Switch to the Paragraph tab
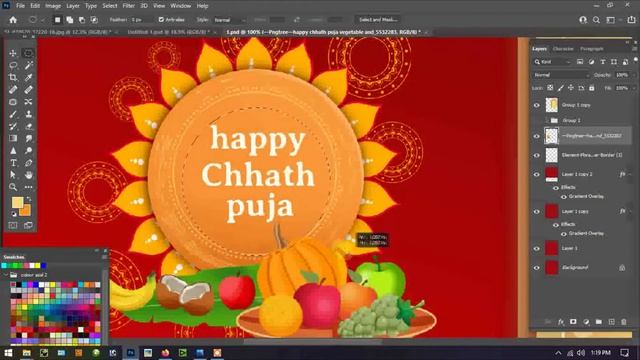The height and width of the screenshot is (360, 640). (x=591, y=49)
